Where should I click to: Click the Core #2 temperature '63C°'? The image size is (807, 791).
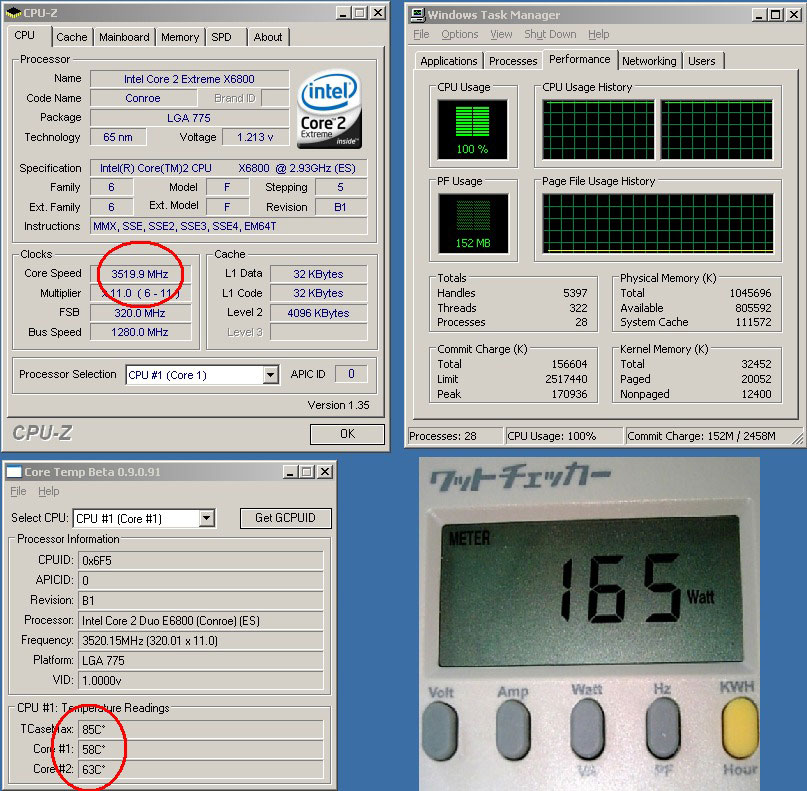[x=201, y=769]
